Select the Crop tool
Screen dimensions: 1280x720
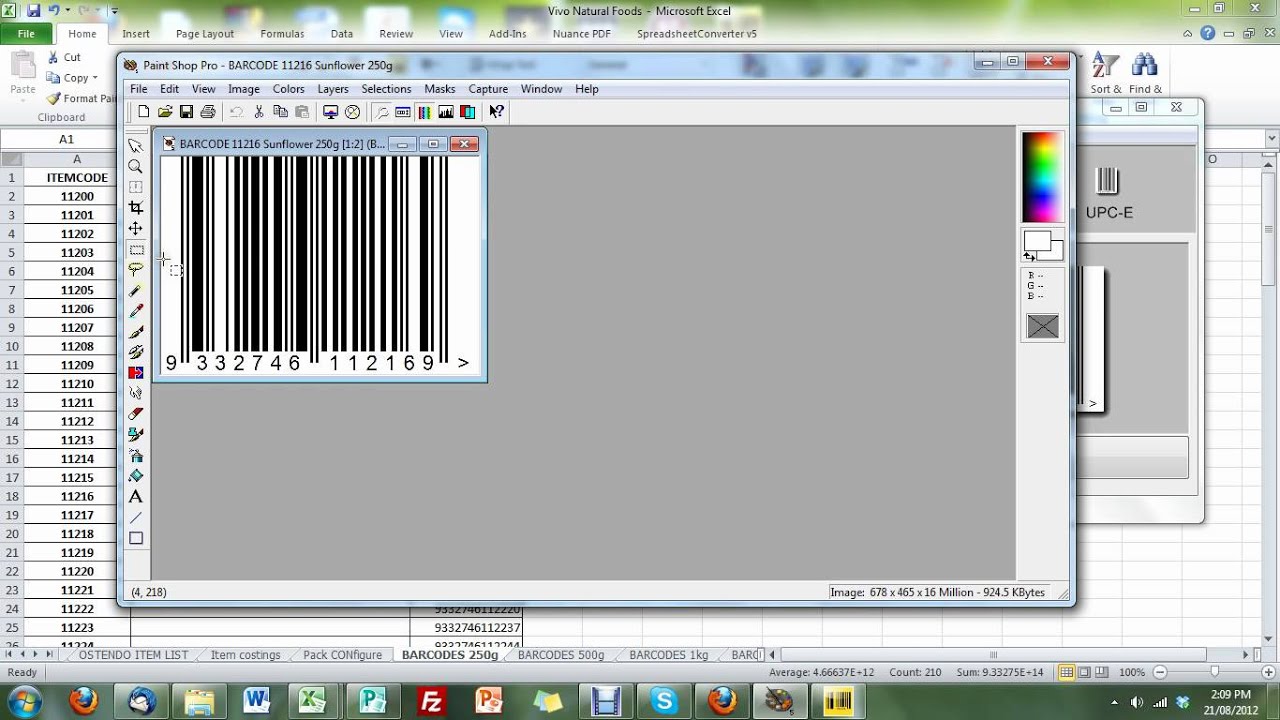[136, 208]
